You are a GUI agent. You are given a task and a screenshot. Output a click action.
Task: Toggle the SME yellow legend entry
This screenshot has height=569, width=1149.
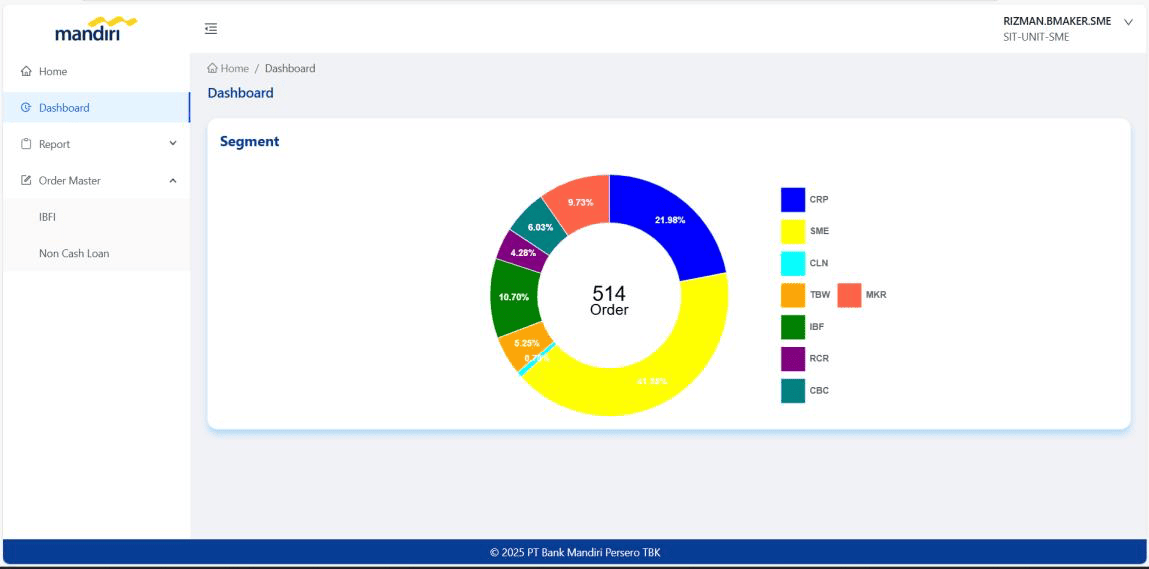(805, 231)
